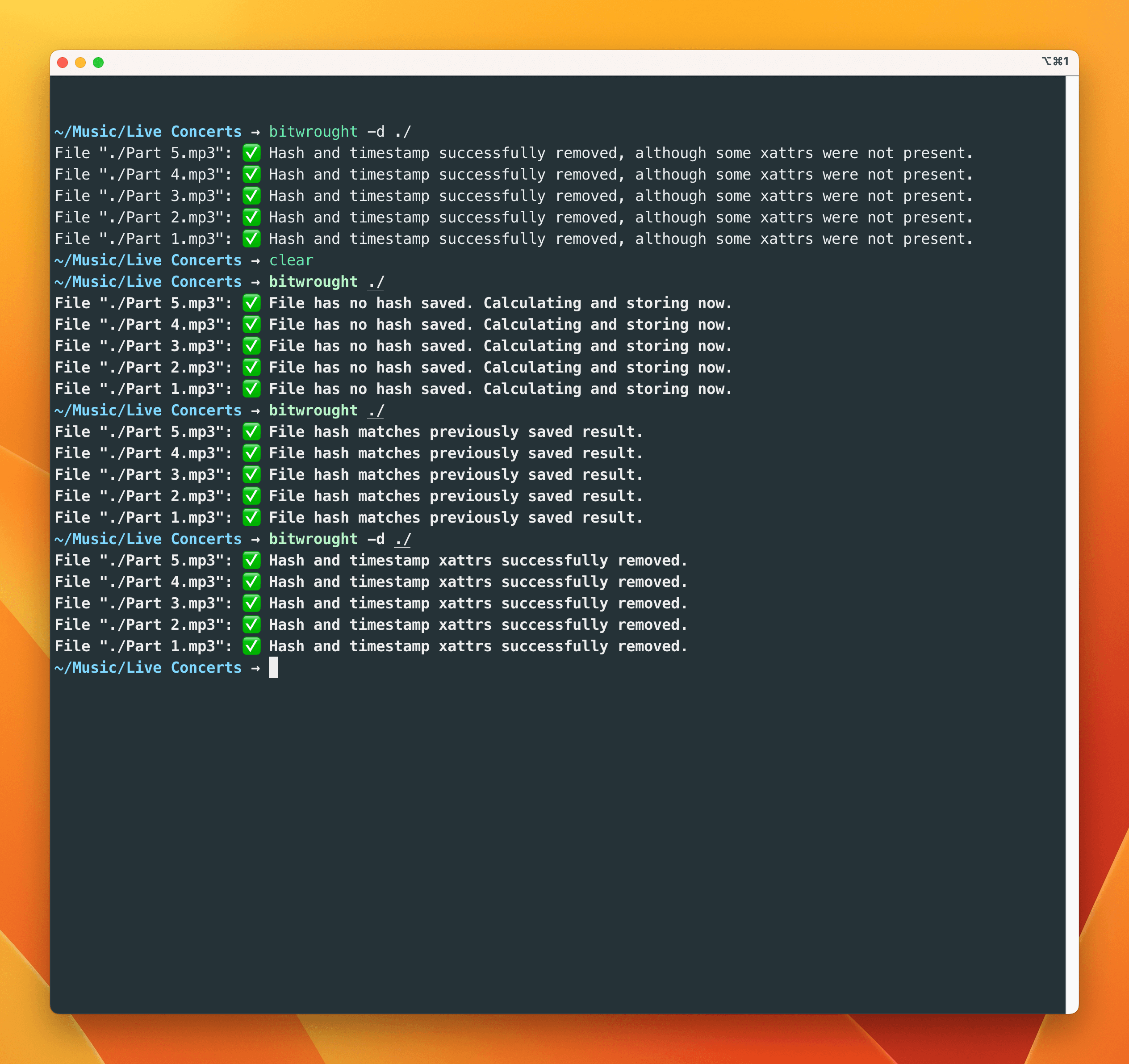The width and height of the screenshot is (1129, 1064).
Task: Click the checkmark on Part 2.mp3 'xattrs successfully removed' line
Action: coord(251,625)
